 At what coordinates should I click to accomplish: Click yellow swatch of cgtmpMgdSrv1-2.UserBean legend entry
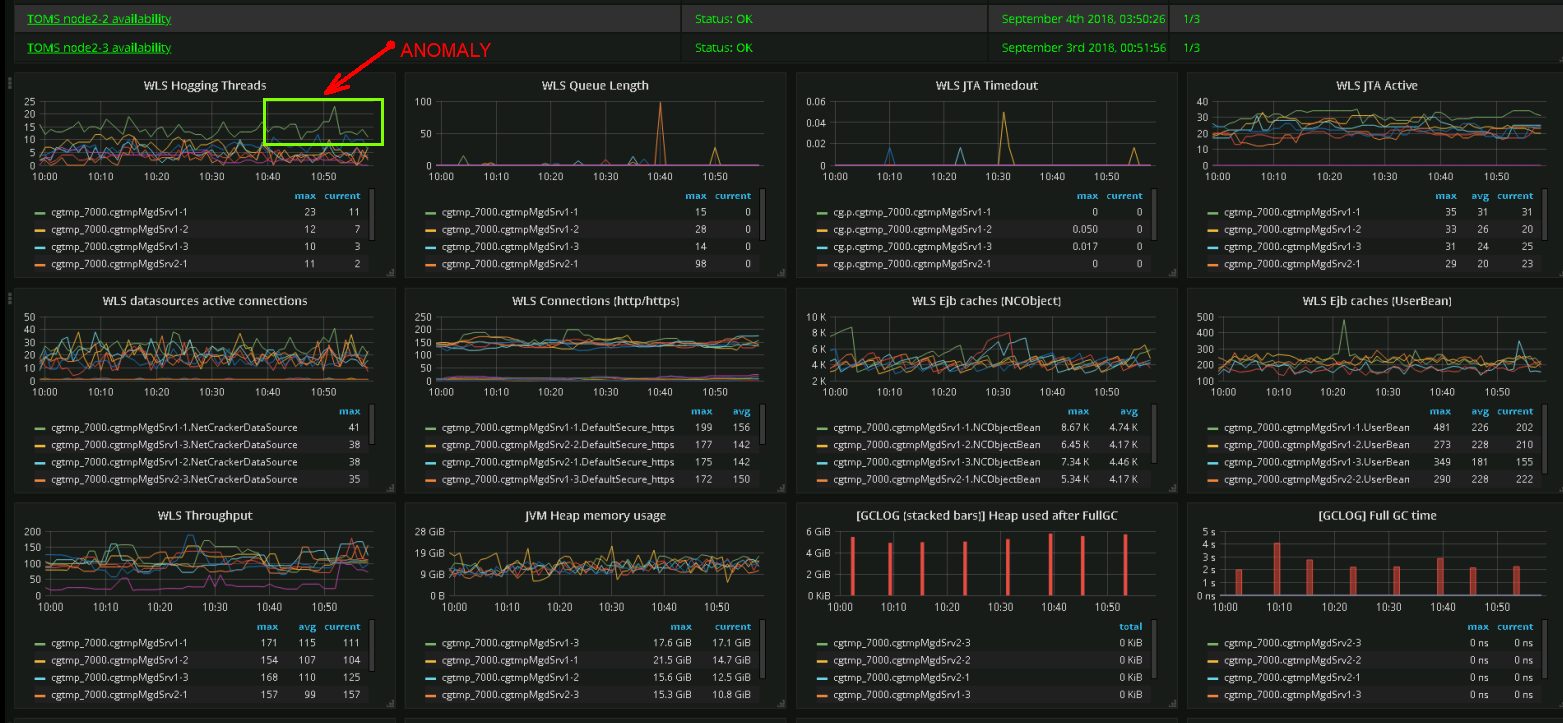coord(1213,444)
